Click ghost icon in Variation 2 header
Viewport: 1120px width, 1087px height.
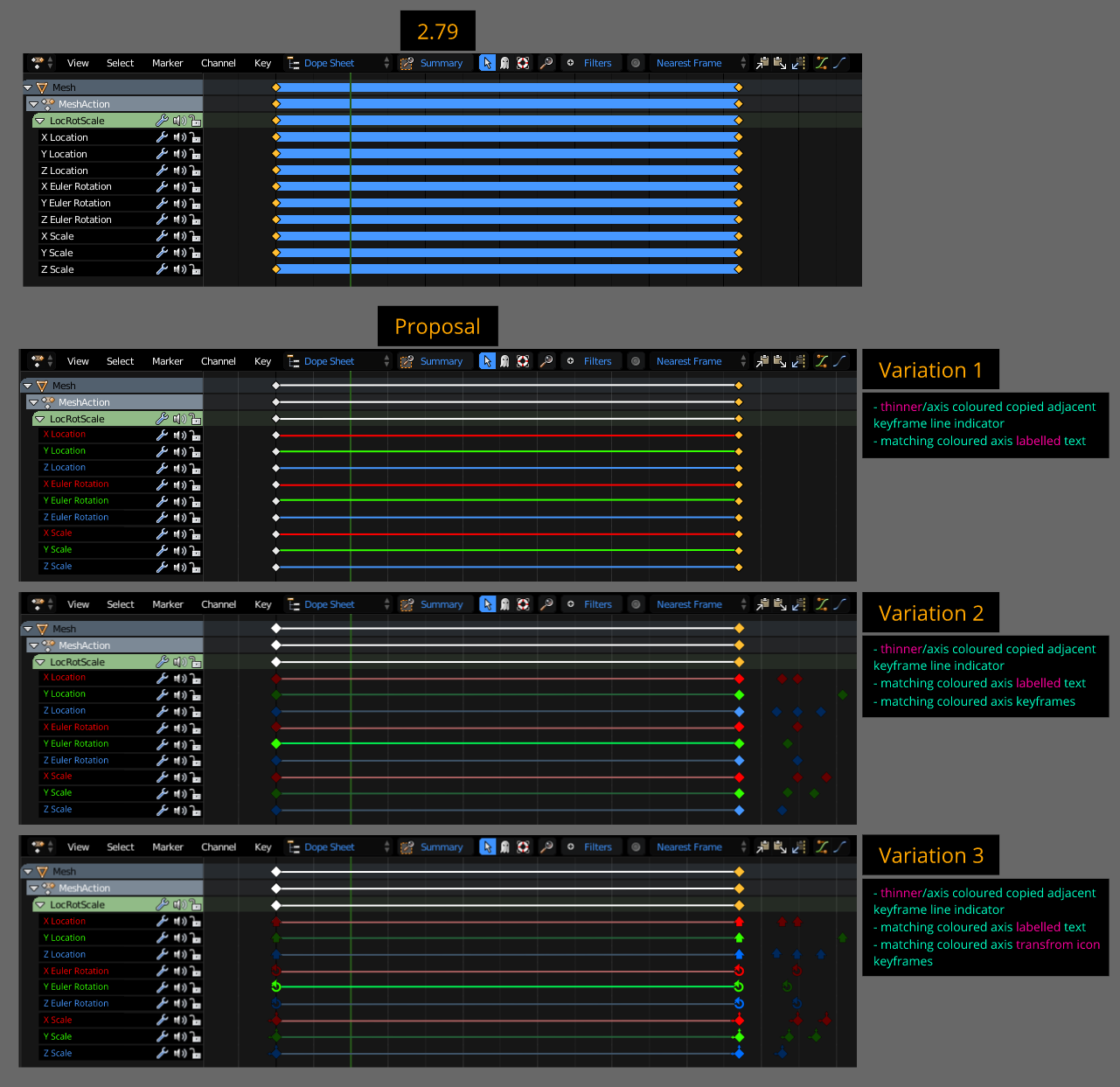pos(504,604)
